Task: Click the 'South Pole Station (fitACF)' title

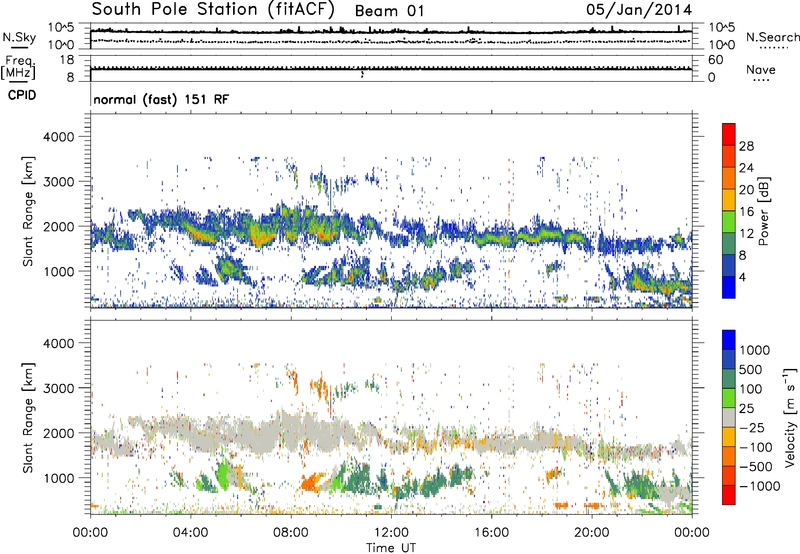Action: 213,9
